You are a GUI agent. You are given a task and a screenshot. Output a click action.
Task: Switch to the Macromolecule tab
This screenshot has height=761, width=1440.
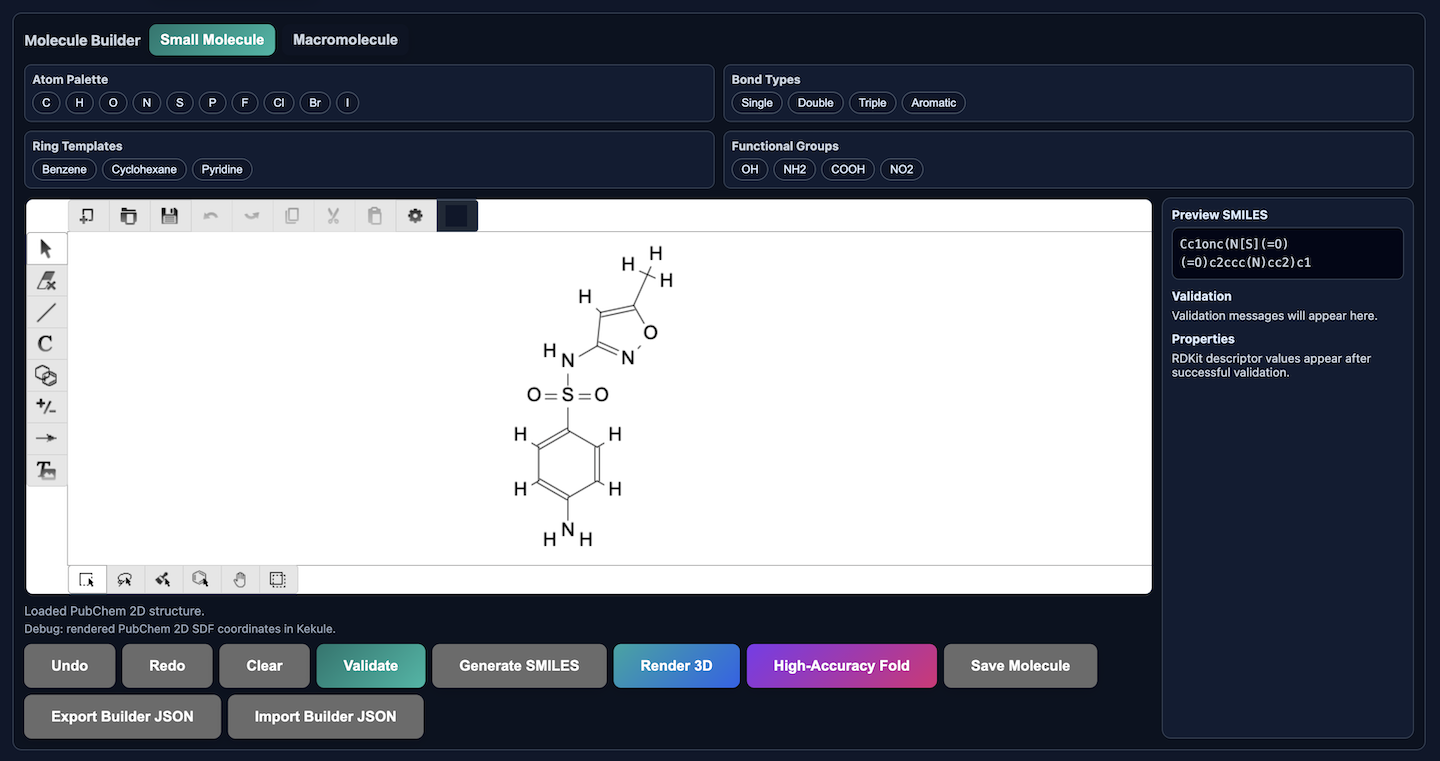[345, 40]
